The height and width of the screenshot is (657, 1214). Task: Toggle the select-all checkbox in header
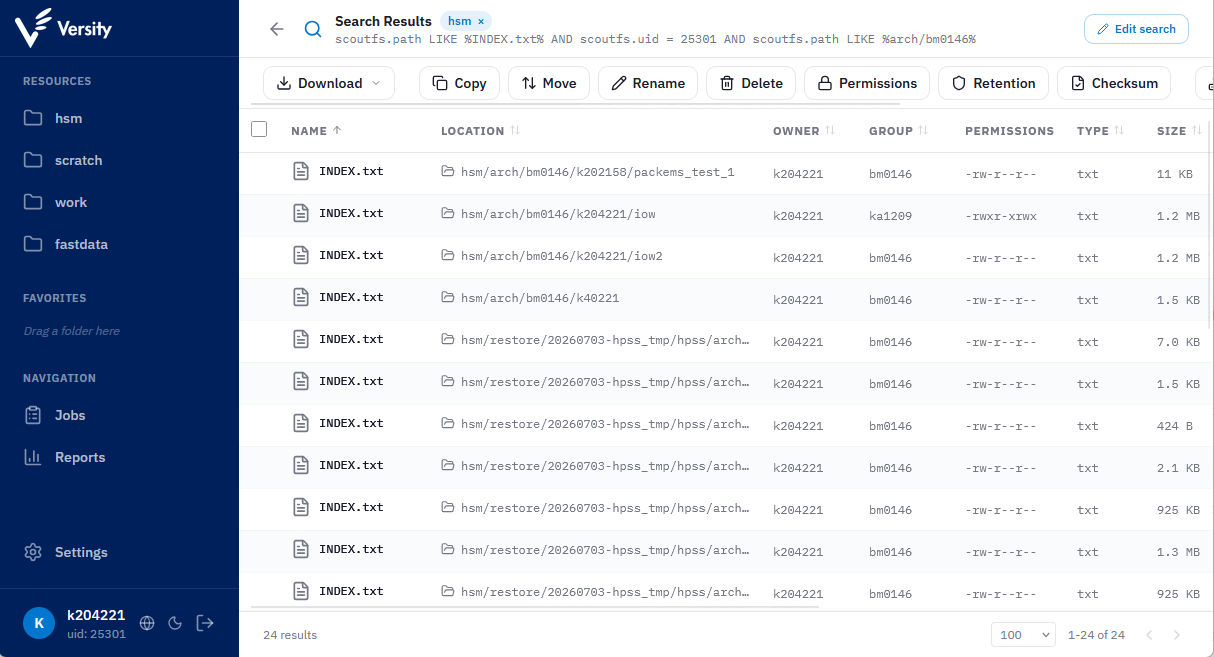click(259, 129)
